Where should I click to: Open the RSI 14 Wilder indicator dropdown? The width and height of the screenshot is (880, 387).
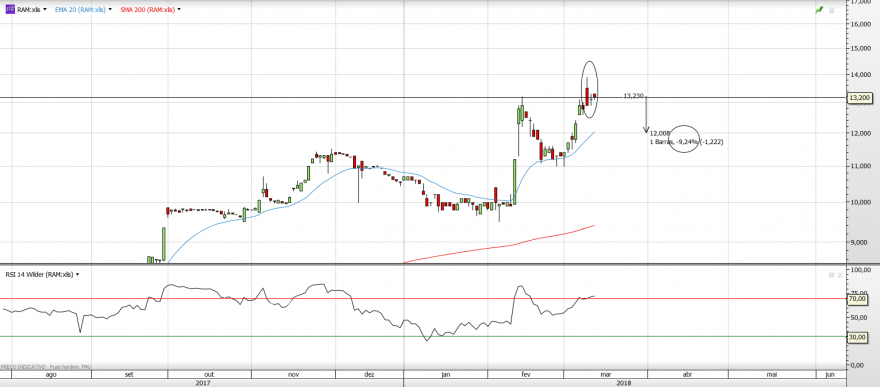77,274
